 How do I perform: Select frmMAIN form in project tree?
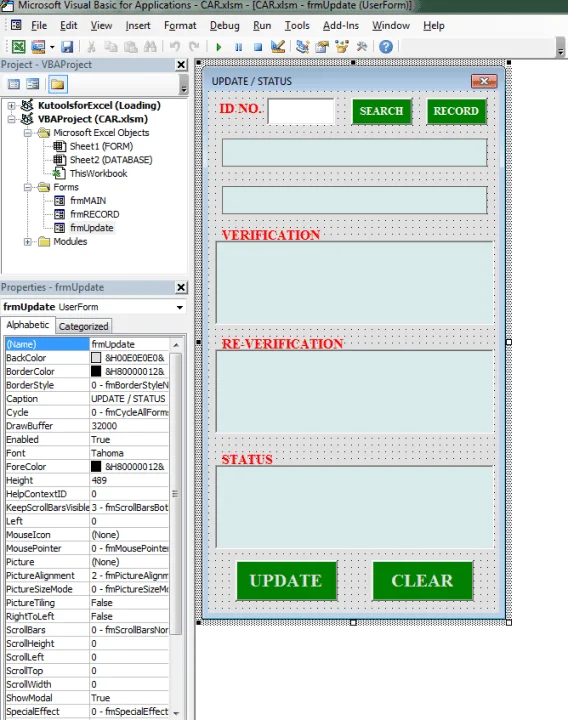tap(88, 201)
